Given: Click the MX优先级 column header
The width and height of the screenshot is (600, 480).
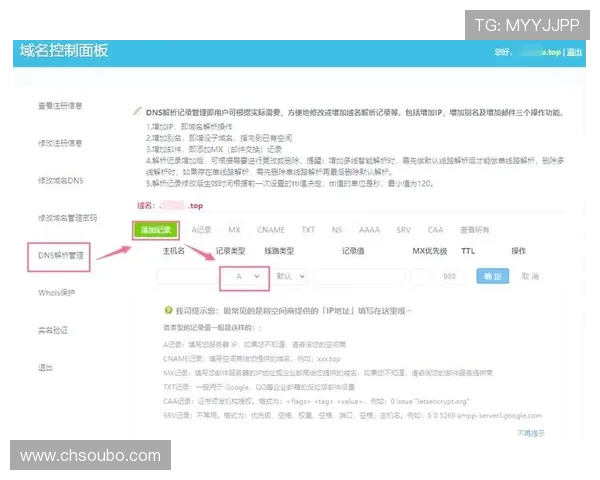Looking at the screenshot, I should pyautogui.click(x=430, y=251).
